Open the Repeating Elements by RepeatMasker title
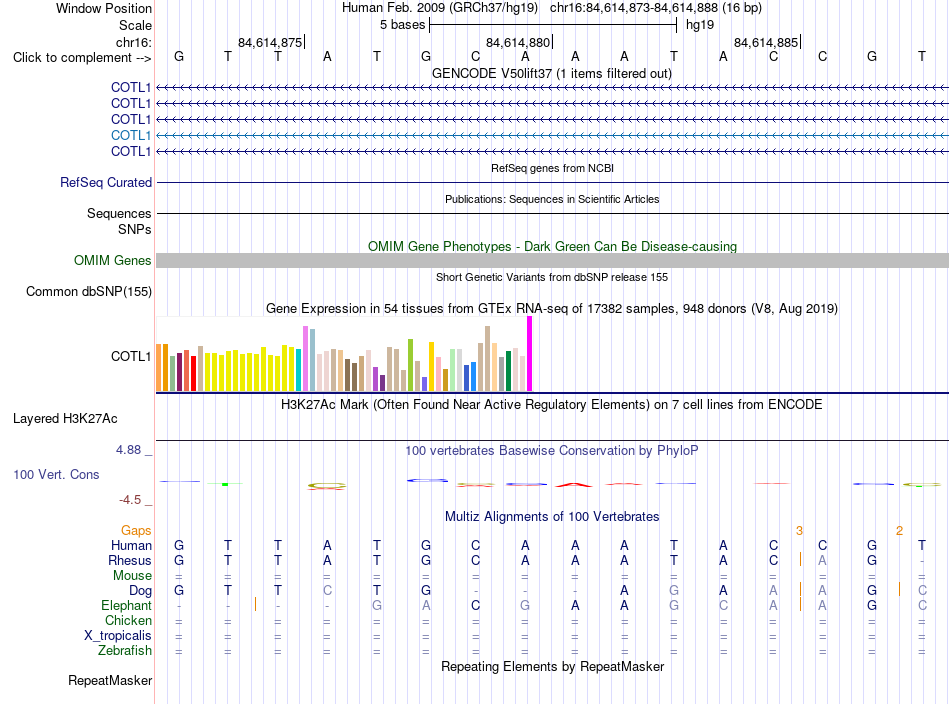This screenshot has height=704, width=950. pyautogui.click(x=552, y=666)
